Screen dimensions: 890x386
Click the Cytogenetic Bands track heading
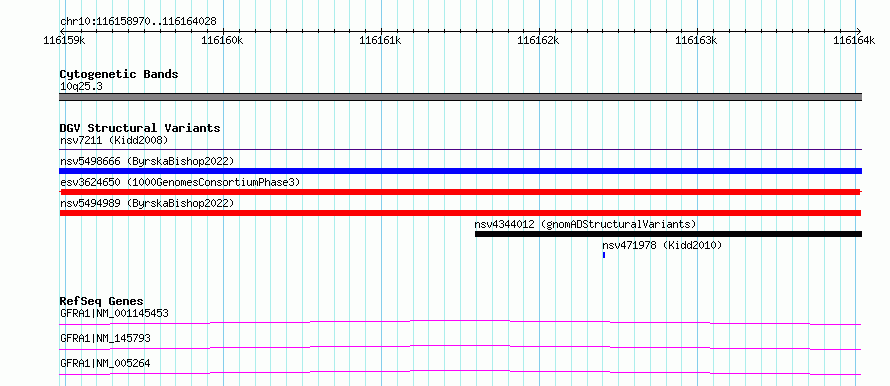tap(119, 74)
